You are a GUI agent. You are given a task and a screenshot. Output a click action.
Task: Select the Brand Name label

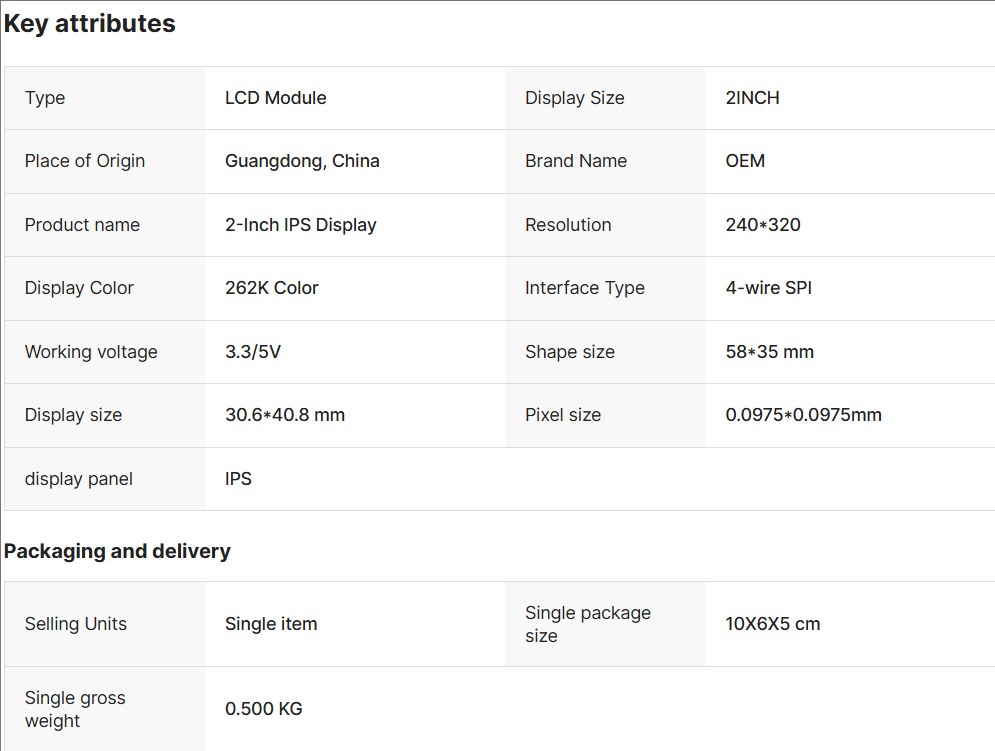click(x=576, y=161)
